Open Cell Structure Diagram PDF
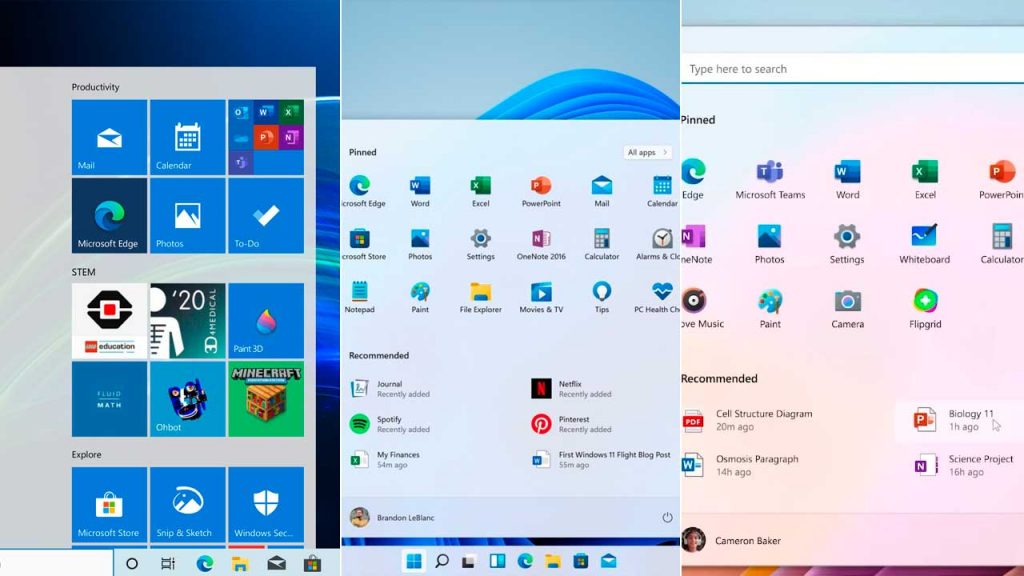Viewport: 1024px width, 576px height. (x=748, y=420)
